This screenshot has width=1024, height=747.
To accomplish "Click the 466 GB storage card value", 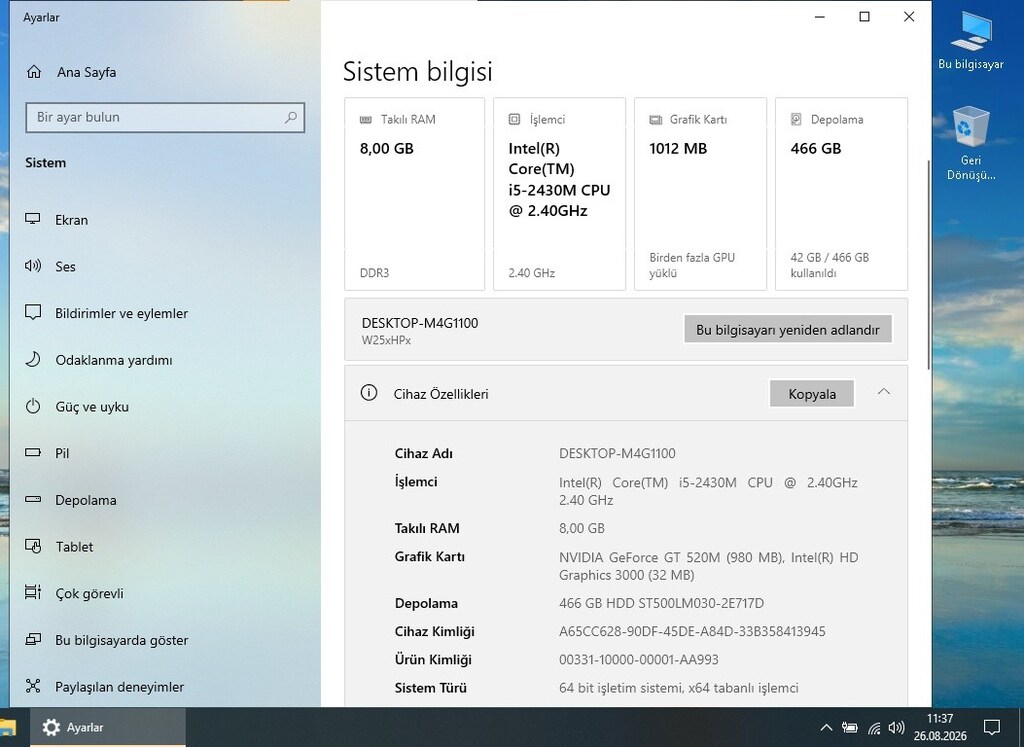I will (816, 149).
